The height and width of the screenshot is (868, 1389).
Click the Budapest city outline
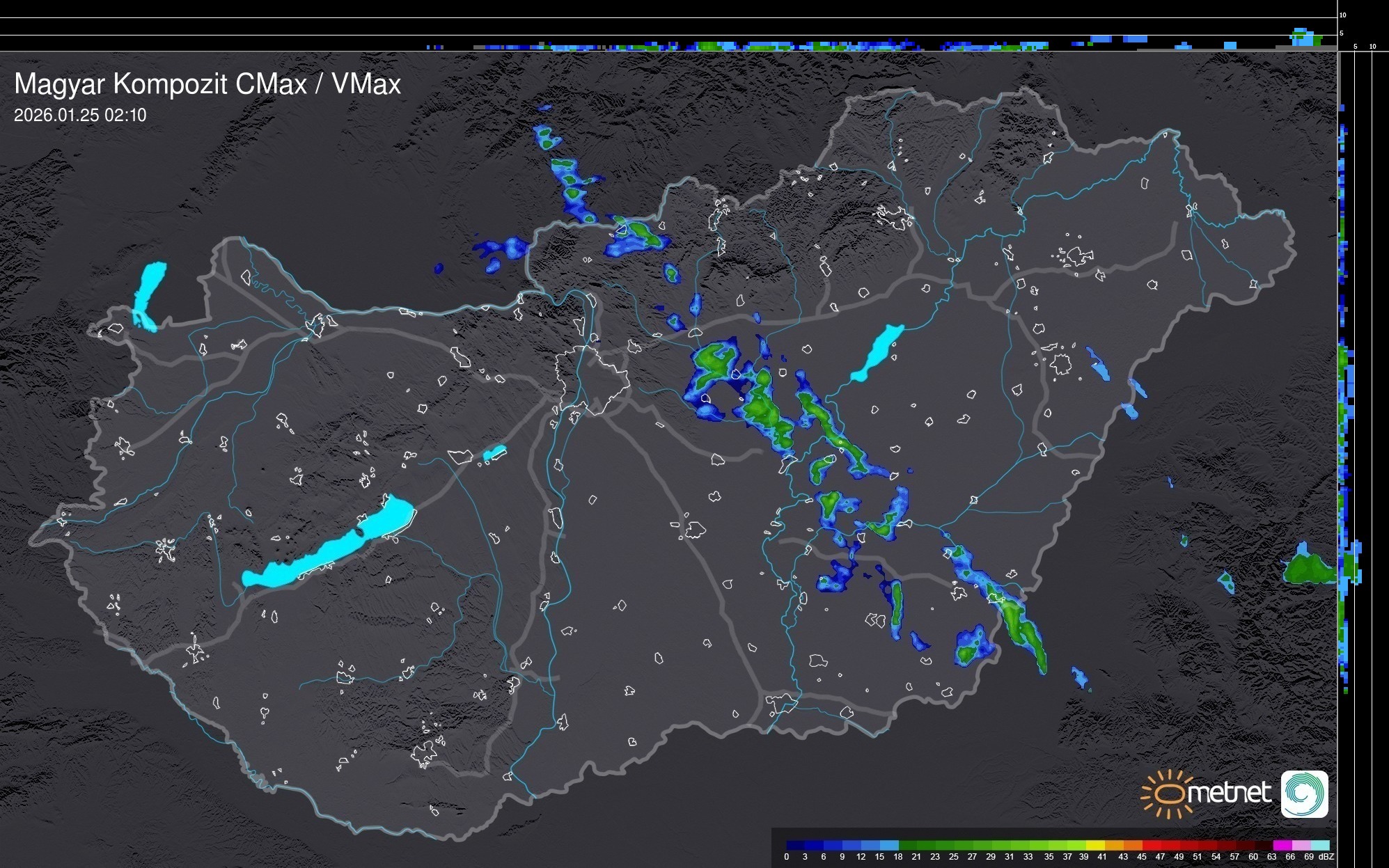point(592,379)
